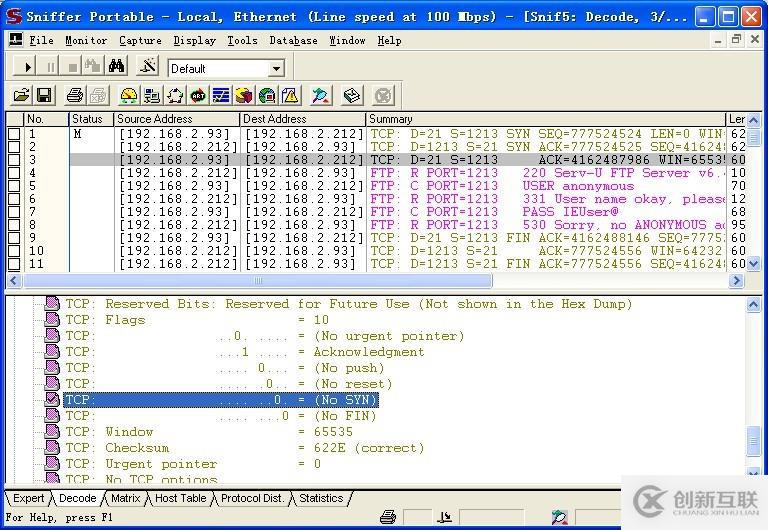Screen dimensions: 768x530
Task: Open the Alarm log warning-triangle icon
Action: pos(290,96)
